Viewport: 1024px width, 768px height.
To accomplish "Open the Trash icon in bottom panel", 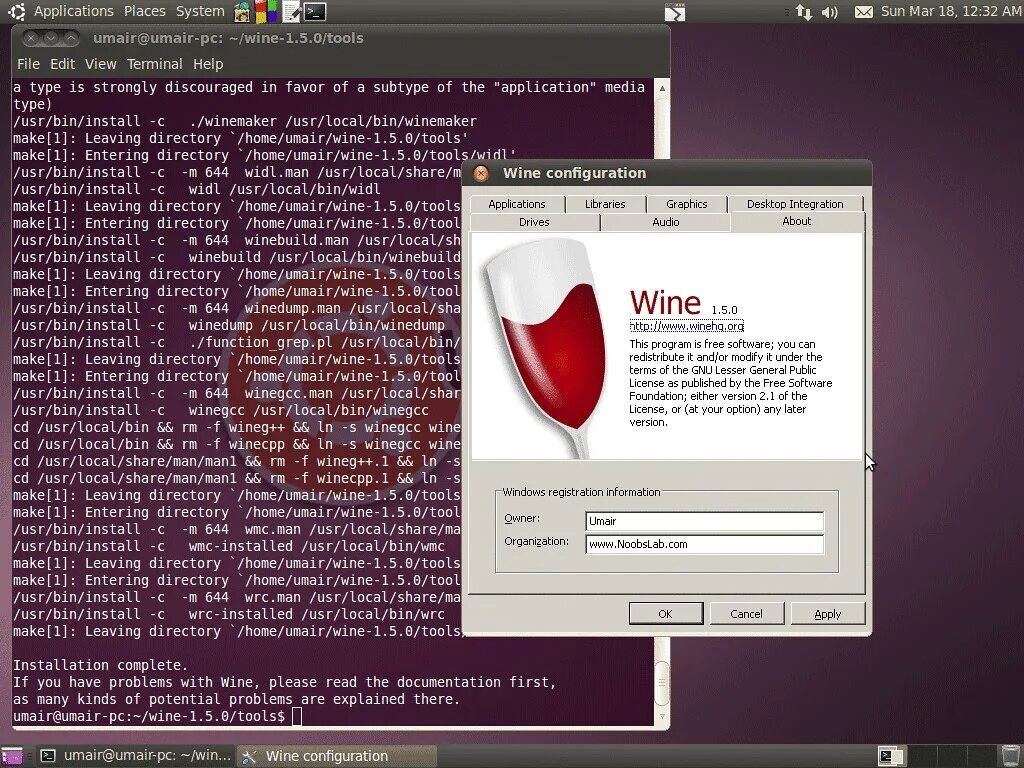I will [x=1010, y=755].
